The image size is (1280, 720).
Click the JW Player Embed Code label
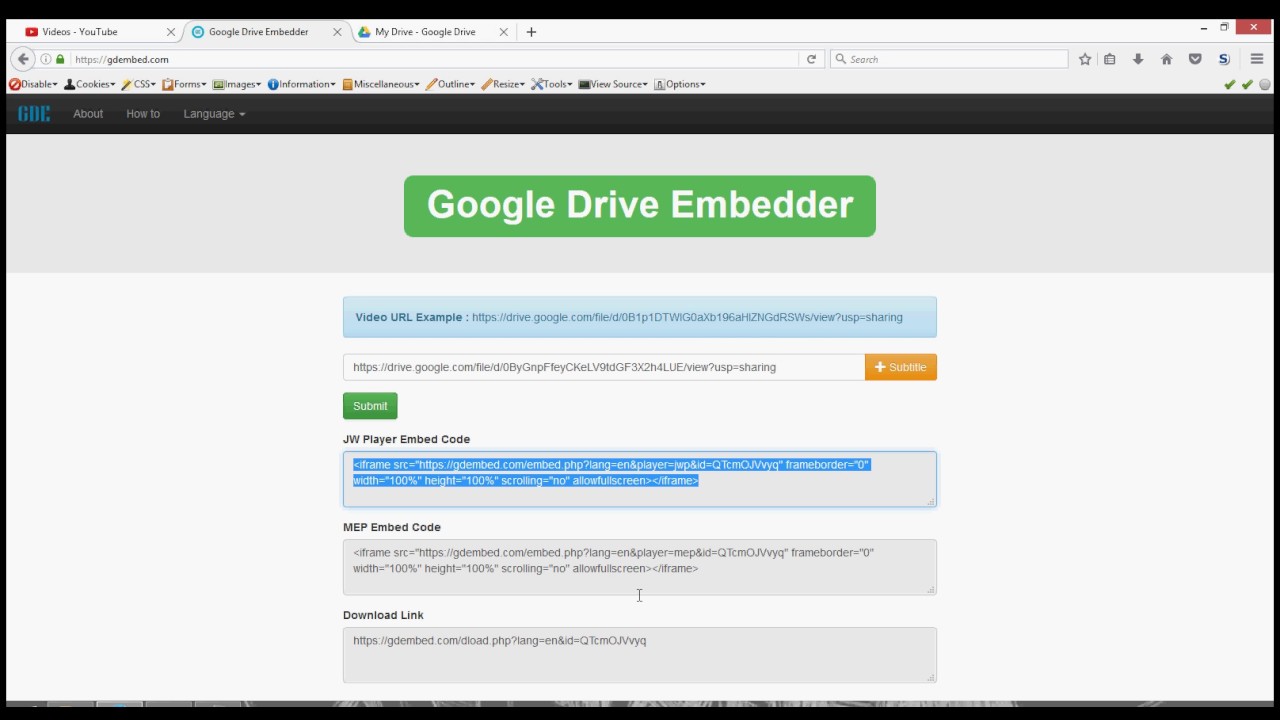click(406, 439)
